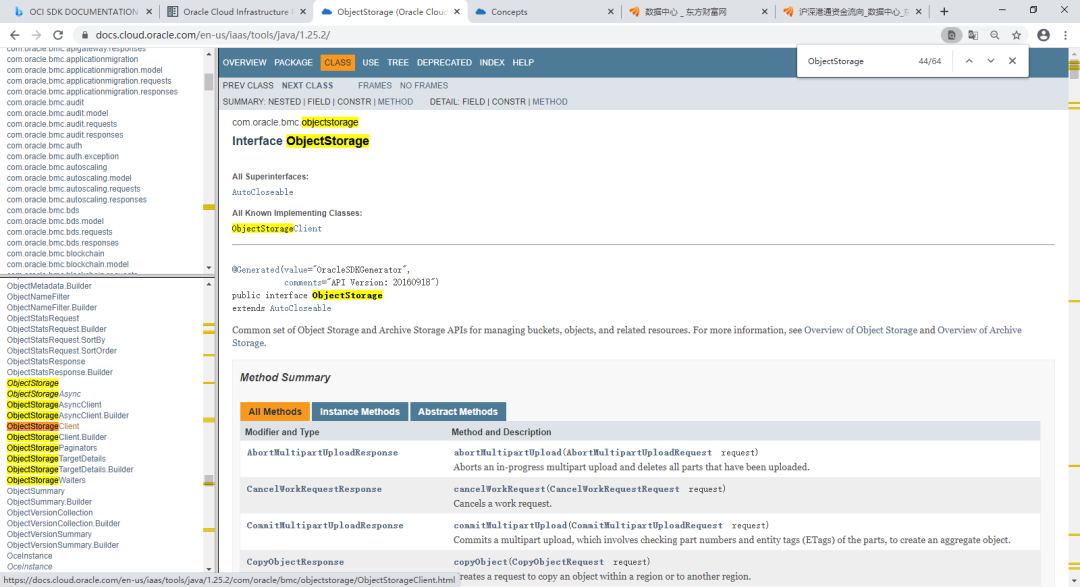Select the All Methods tab

pyautogui.click(x=275, y=411)
